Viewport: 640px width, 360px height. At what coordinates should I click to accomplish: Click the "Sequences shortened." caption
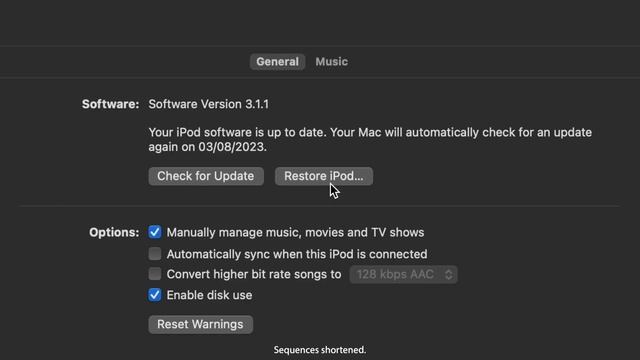320,350
